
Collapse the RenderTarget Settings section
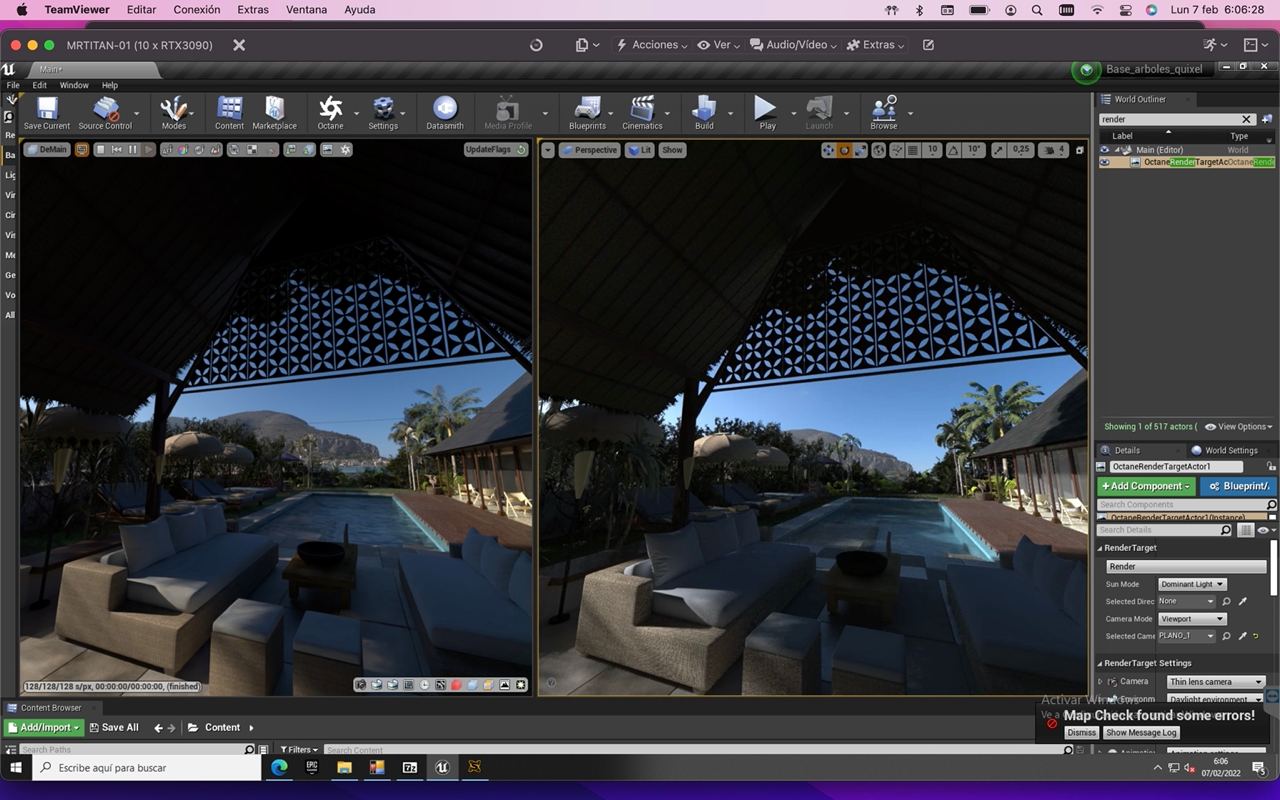(x=1101, y=663)
